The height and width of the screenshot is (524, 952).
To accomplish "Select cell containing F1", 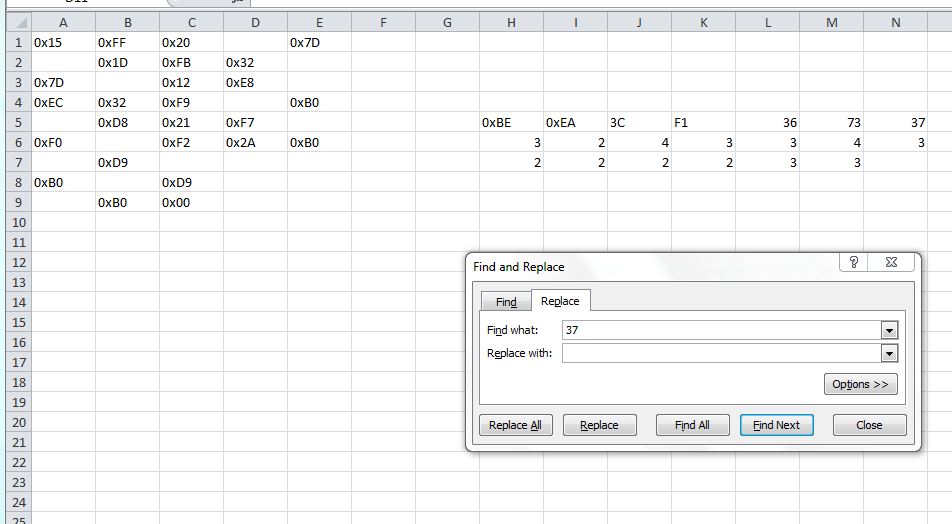I will (x=704, y=123).
